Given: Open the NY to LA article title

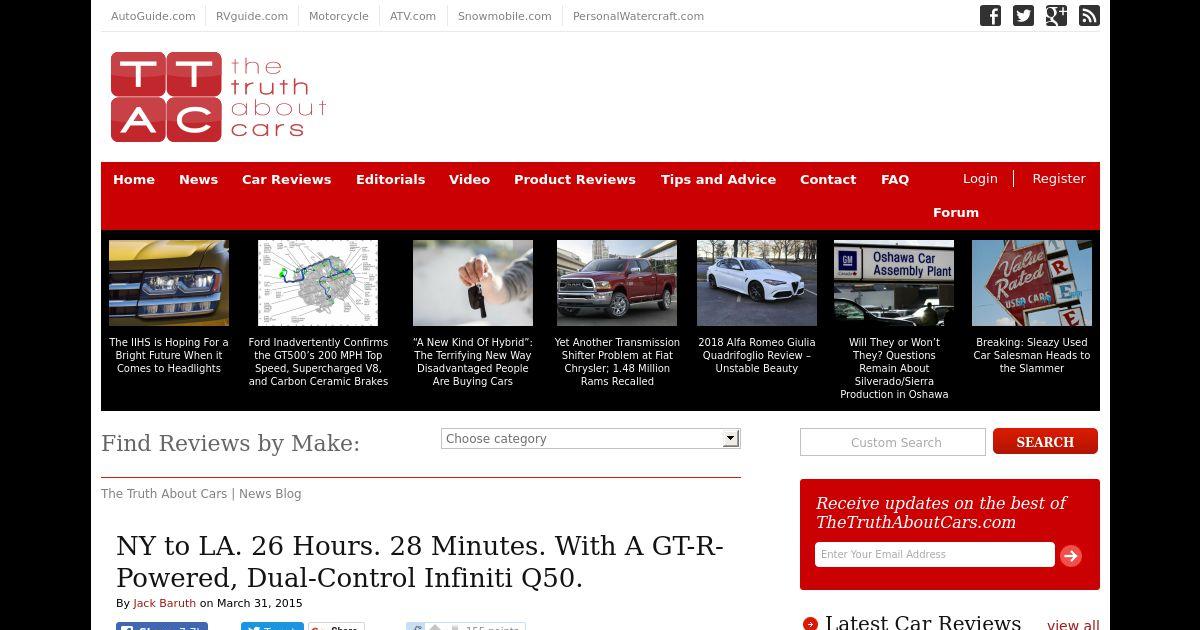Looking at the screenshot, I should 420,562.
